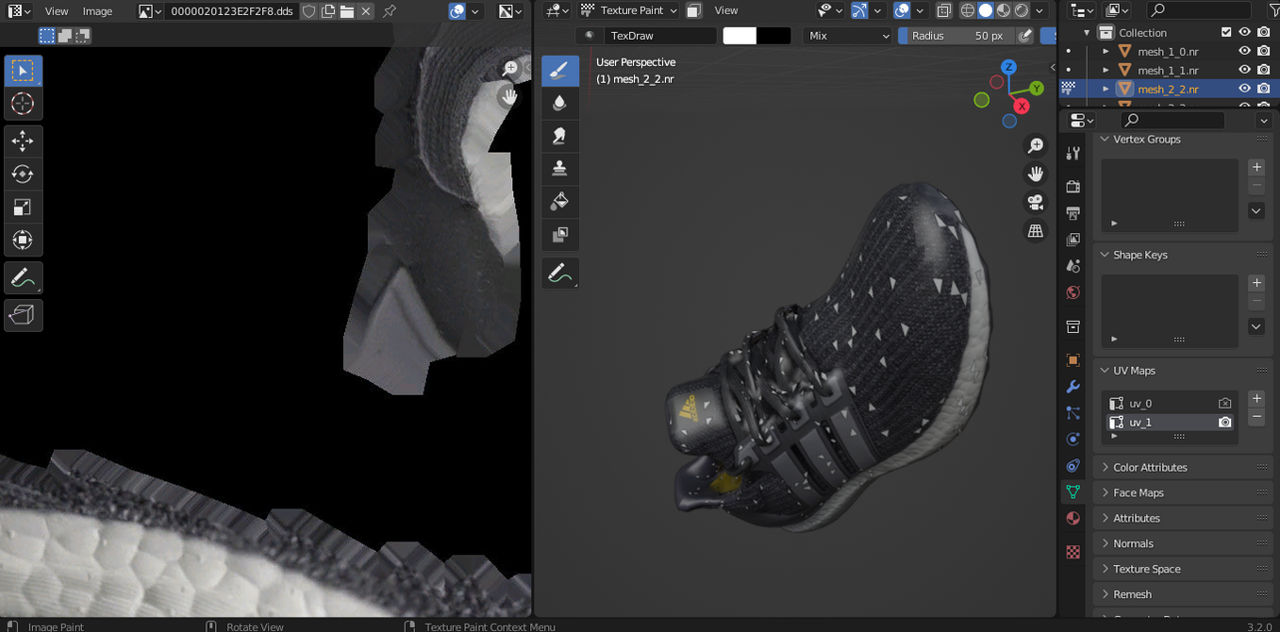The width and height of the screenshot is (1280, 632).
Task: Select the Smear tool
Action: (x=560, y=136)
